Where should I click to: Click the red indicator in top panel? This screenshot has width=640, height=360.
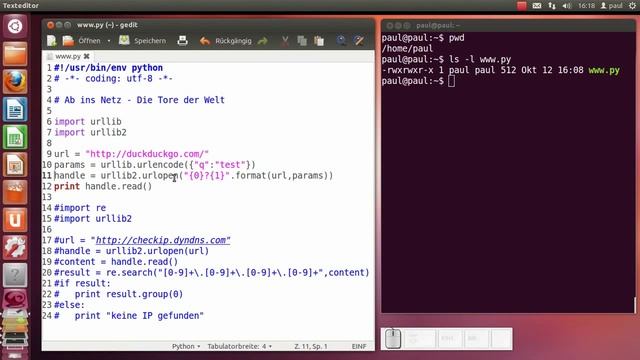coord(521,5)
